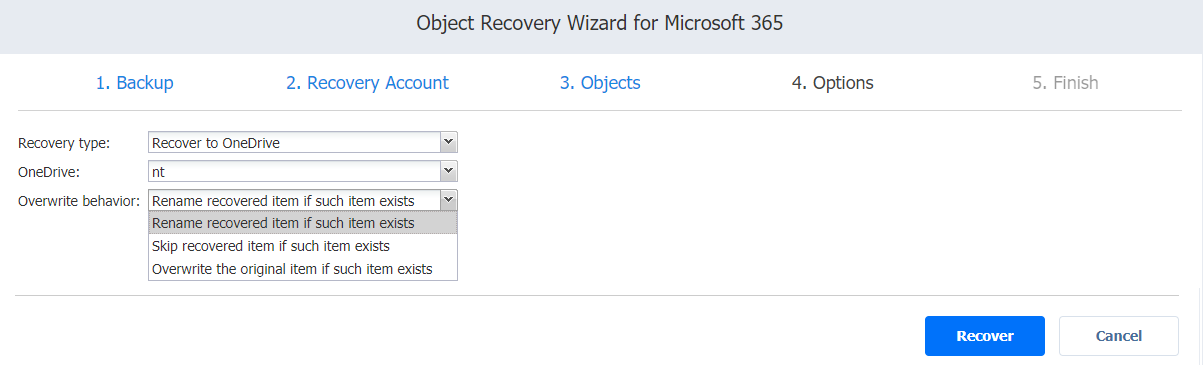Click the Object Recovery Wizard title bar
1203x365 pixels.
[x=601, y=24]
